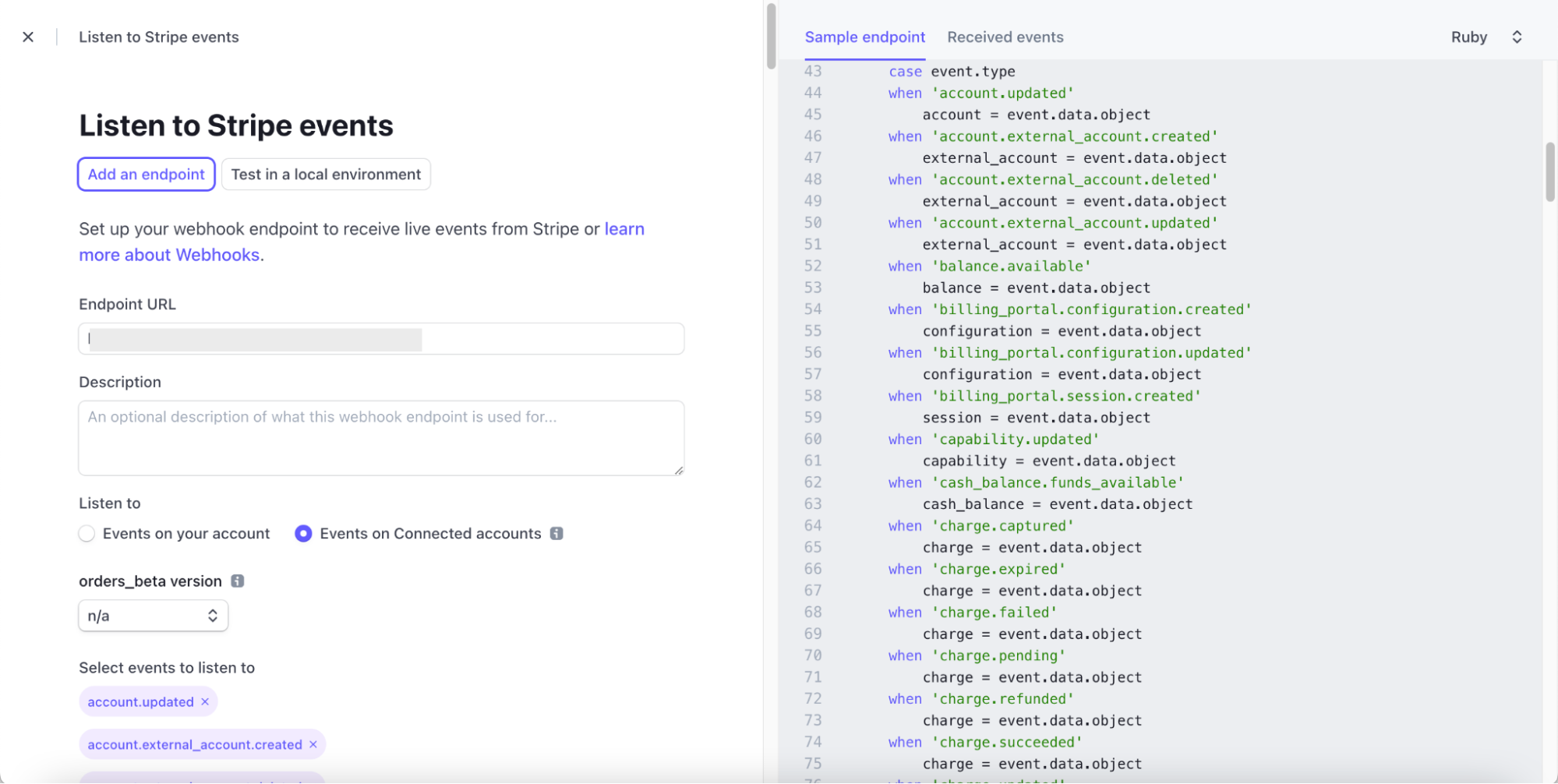1558x784 pixels.
Task: Remove the account.external_account.created event tag
Action: 312,744
